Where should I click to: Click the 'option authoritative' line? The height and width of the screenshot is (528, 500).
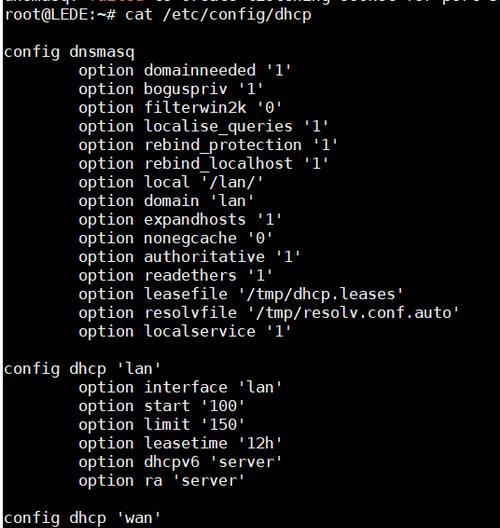(x=190, y=257)
